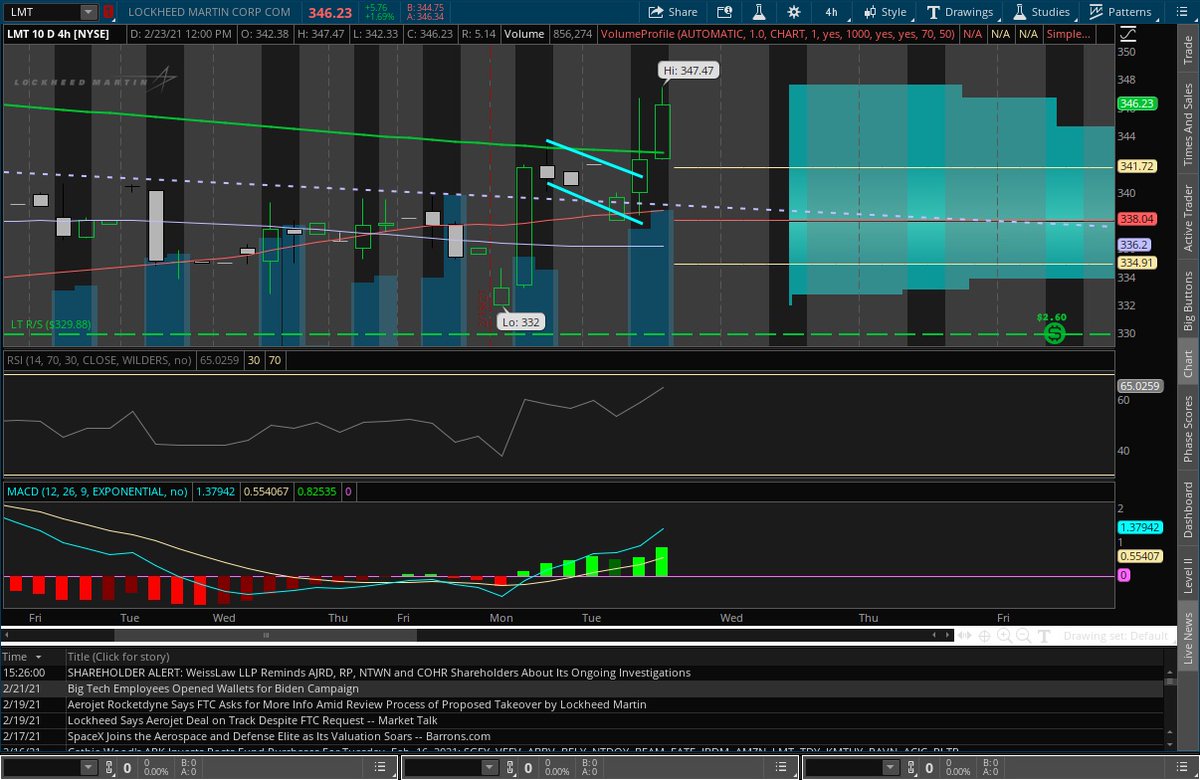Click the Share icon in the chart toolbar
1200x780 pixels.
(672, 12)
